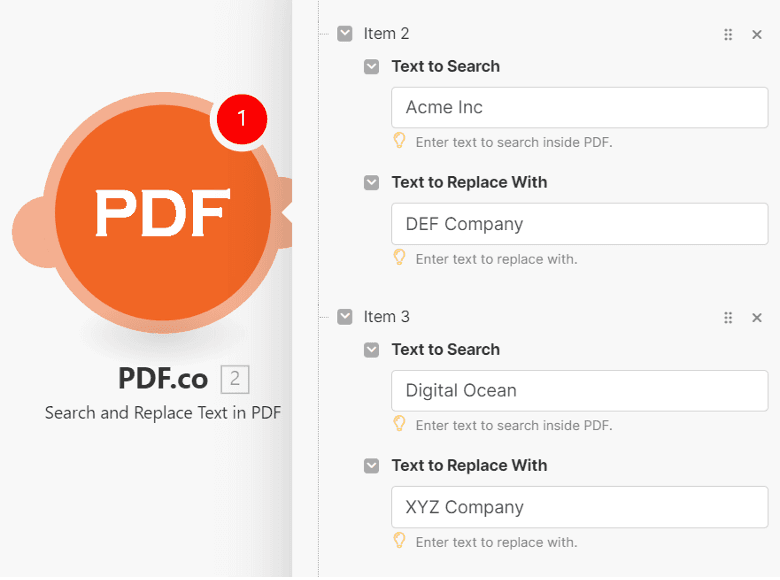Screen dimensions: 780x580
Task: Click the drag handle icon for Item 3
Action: (728, 318)
